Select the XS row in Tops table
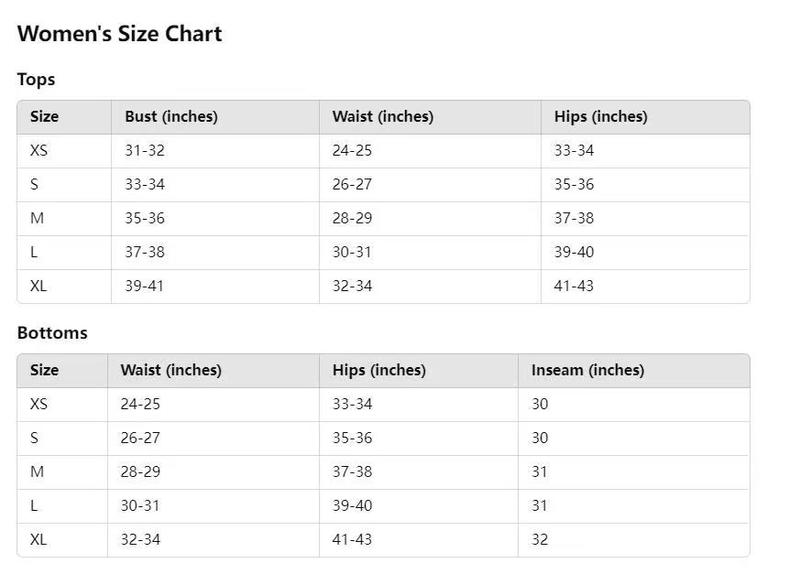The image size is (800, 574). point(384,151)
